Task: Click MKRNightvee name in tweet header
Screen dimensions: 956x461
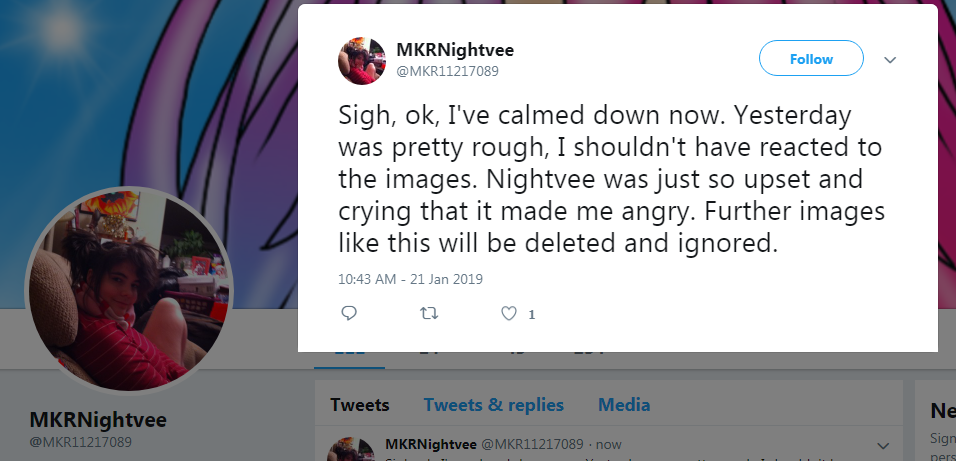Action: (x=455, y=50)
